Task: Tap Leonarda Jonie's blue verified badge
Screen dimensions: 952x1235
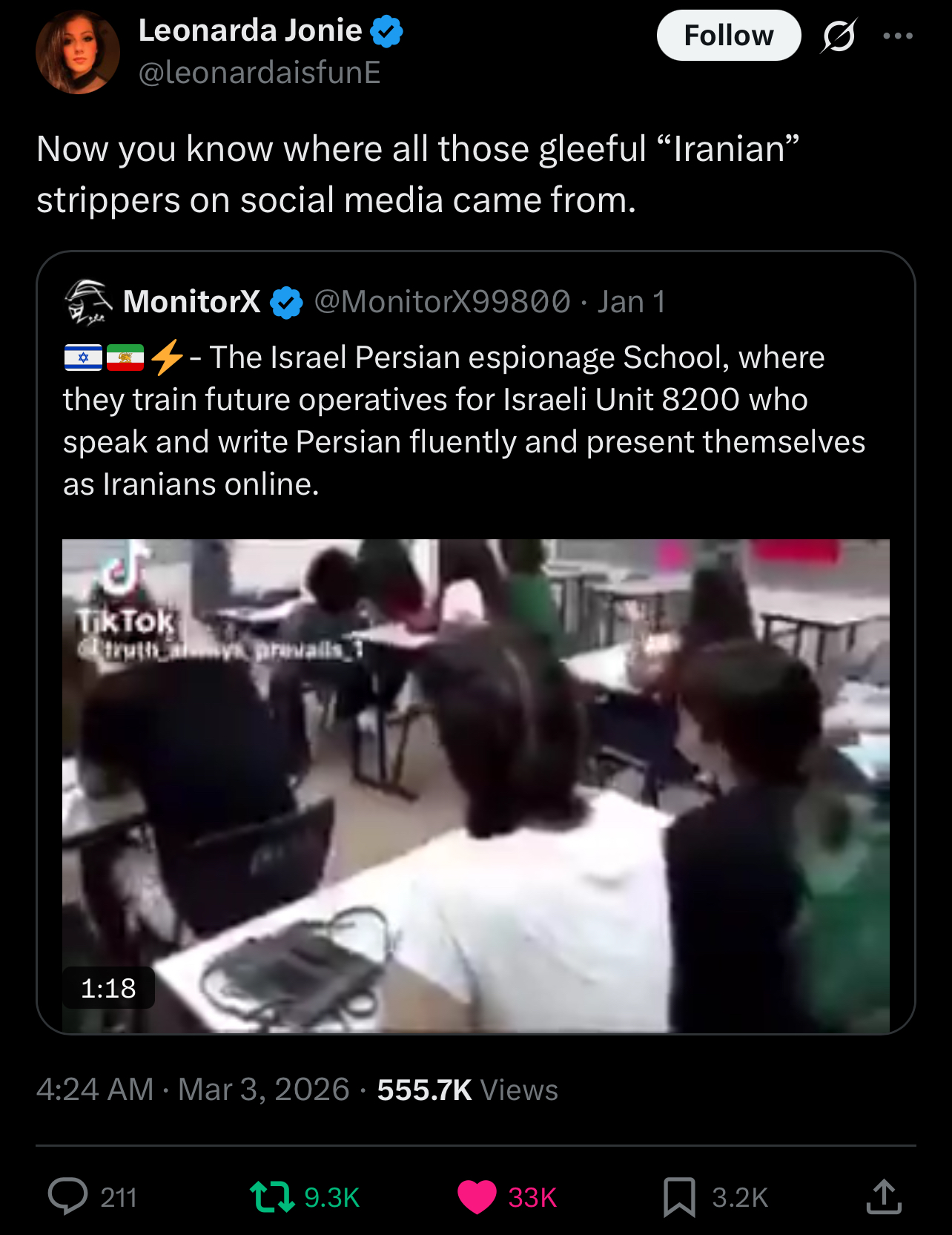Action: pos(386,31)
